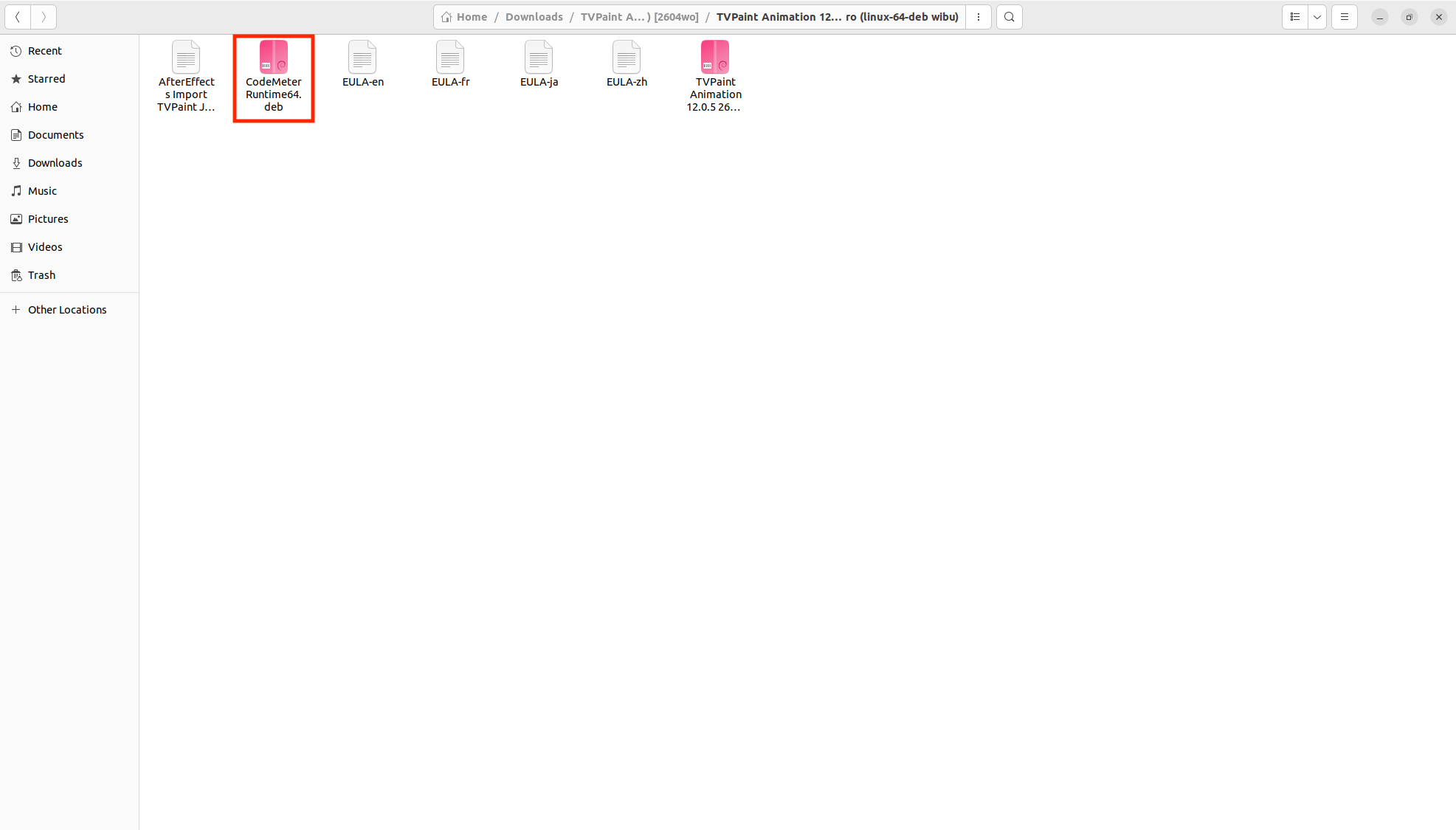Image resolution: width=1456 pixels, height=830 pixels.
Task: Select the EULA-fr document
Action: pyautogui.click(x=450, y=58)
